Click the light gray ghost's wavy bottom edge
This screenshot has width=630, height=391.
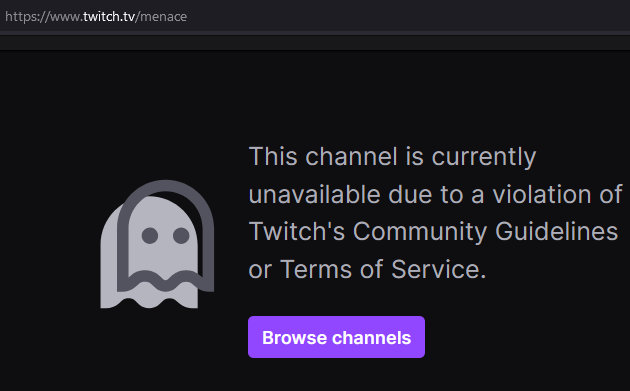149,299
